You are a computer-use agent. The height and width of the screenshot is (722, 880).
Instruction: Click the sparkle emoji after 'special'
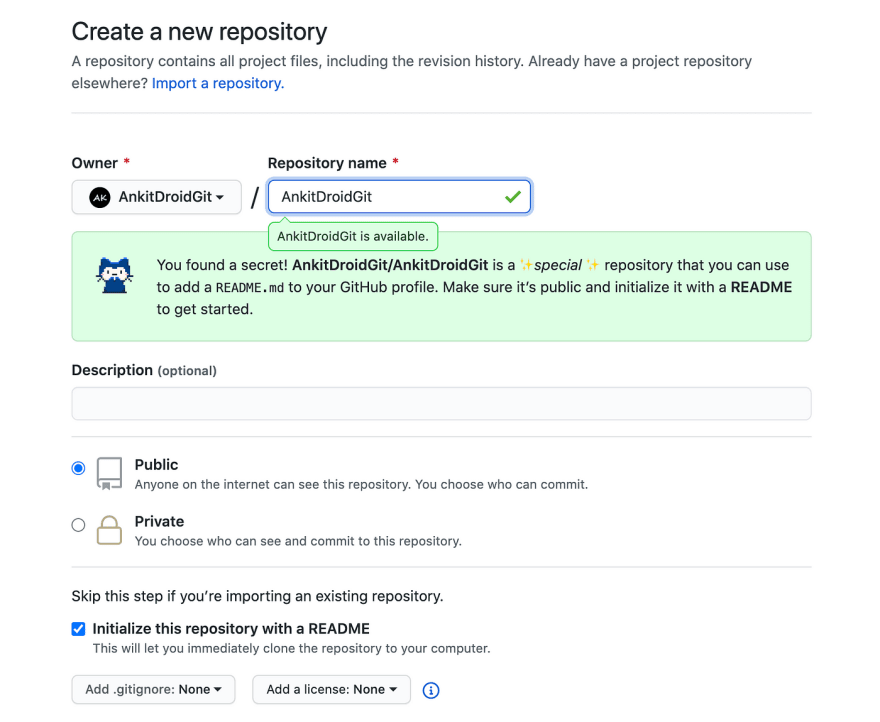[x=593, y=264]
